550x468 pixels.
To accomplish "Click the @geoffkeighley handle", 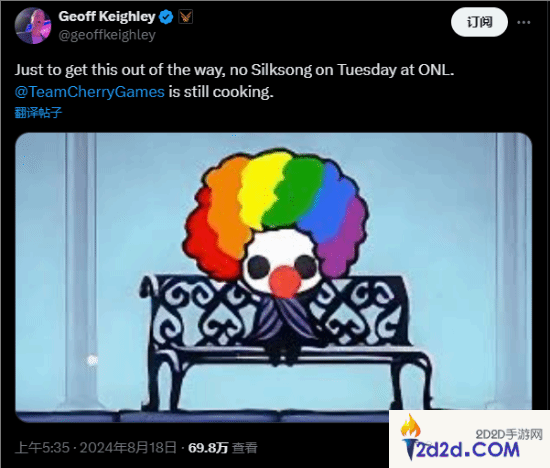I will pyautogui.click(x=107, y=35).
